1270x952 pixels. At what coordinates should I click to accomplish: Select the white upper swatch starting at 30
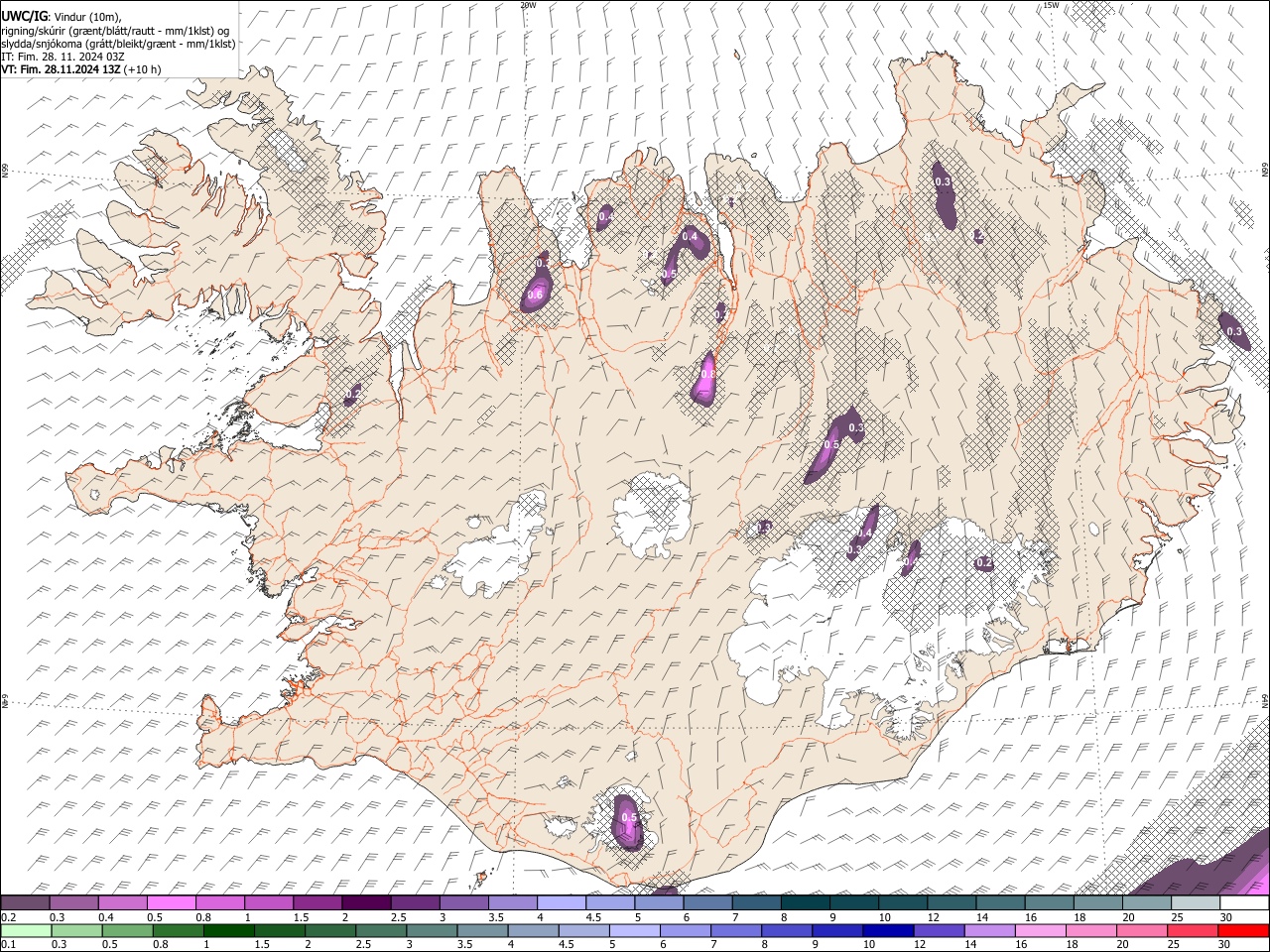click(x=1244, y=903)
